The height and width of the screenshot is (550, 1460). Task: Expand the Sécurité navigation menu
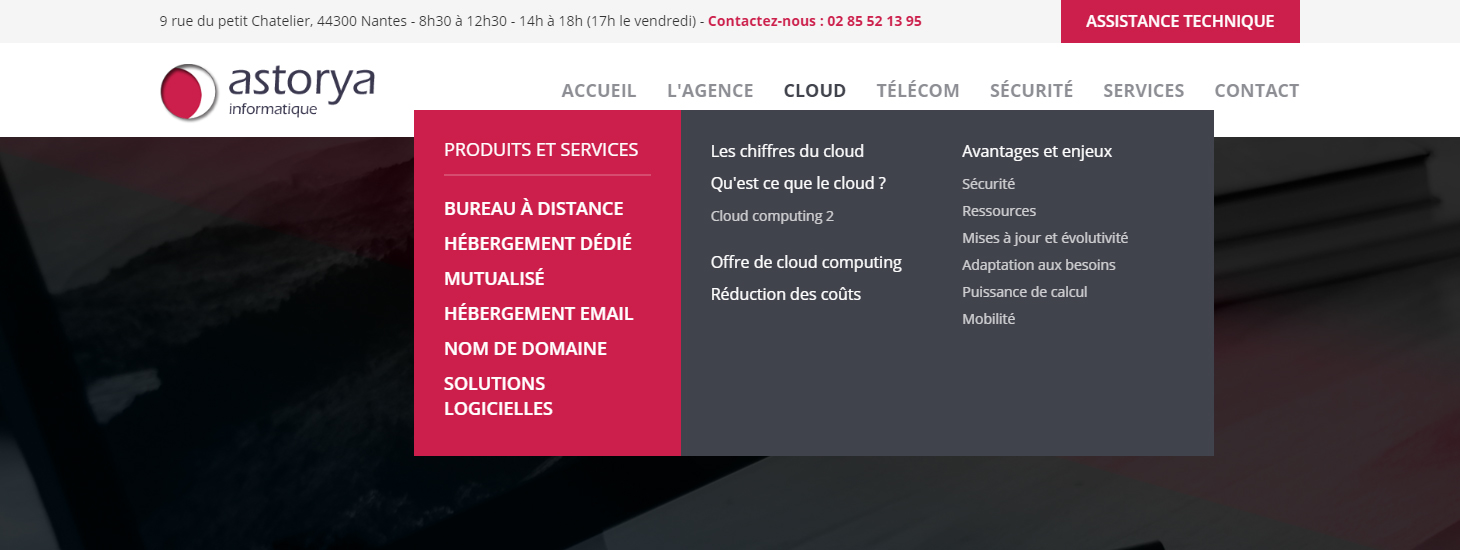tap(1031, 91)
